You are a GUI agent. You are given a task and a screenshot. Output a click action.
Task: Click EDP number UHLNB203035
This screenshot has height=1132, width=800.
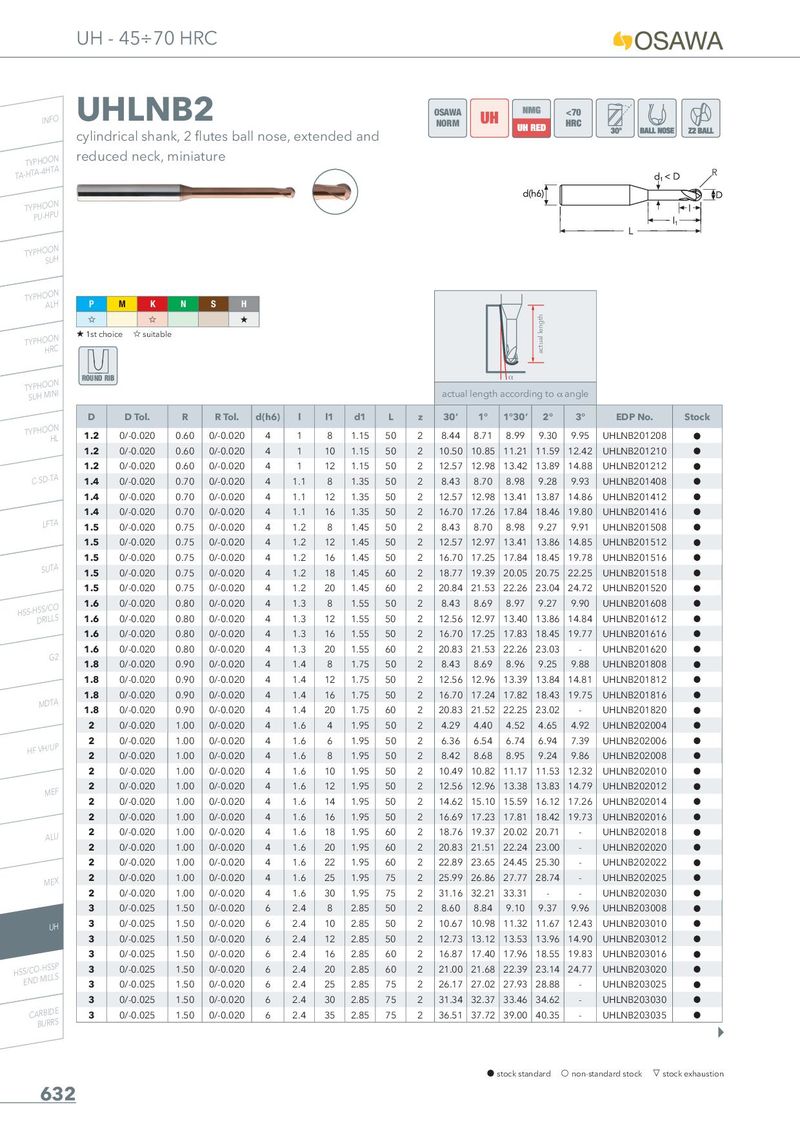[635, 1015]
